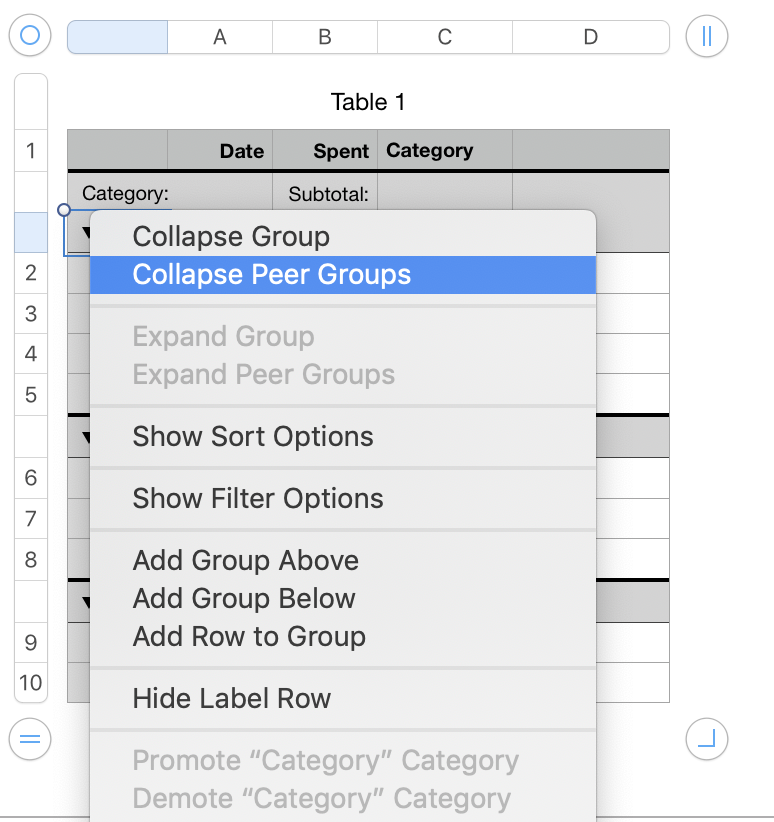The width and height of the screenshot is (774, 822).
Task: Click the Table 1 title
Action: pos(368,102)
